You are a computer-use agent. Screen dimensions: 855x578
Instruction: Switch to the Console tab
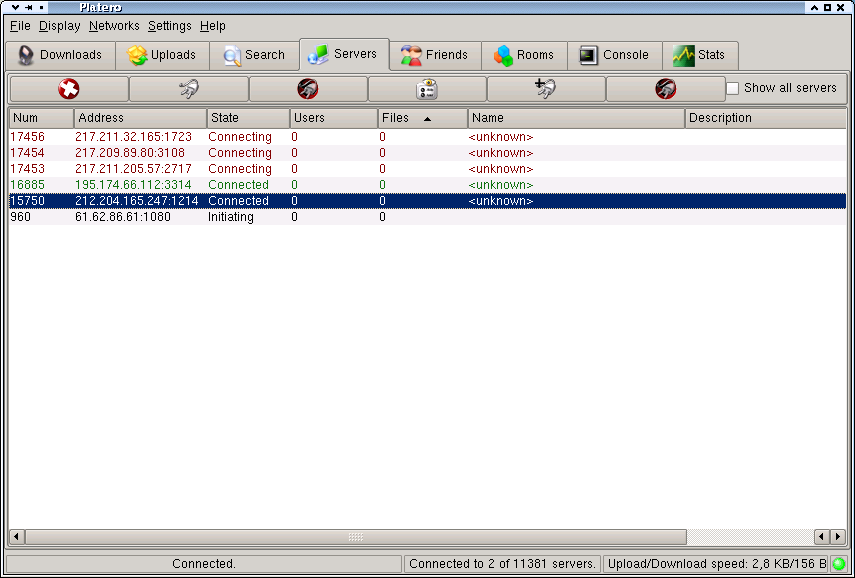pyautogui.click(x=615, y=55)
